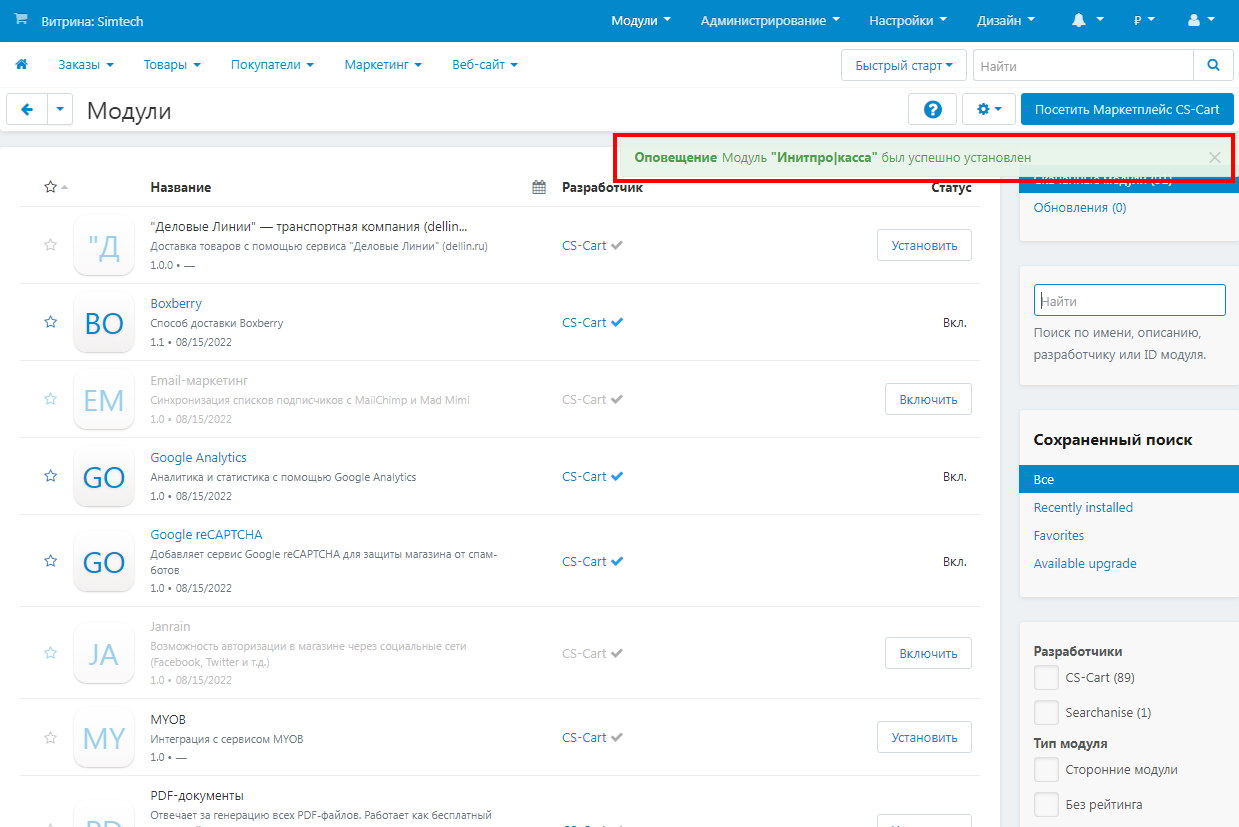1239x827 pixels.
Task: Open the Быстрый старт dropdown
Action: (904, 65)
